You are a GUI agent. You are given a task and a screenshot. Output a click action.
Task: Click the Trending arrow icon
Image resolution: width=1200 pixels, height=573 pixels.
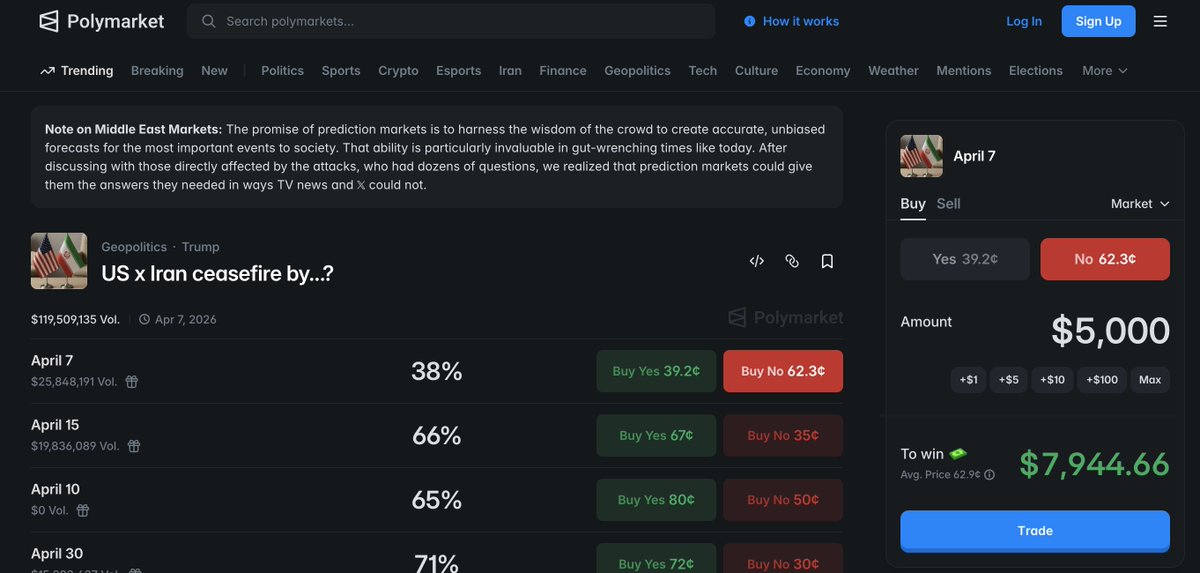tap(47, 71)
